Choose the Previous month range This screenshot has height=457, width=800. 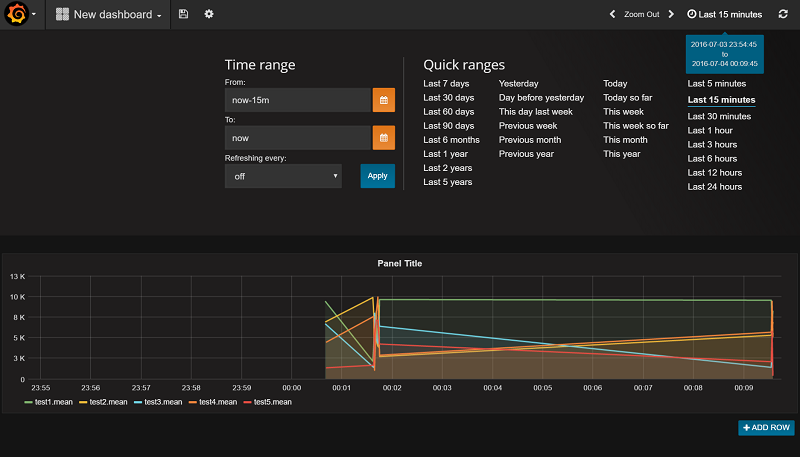point(530,140)
